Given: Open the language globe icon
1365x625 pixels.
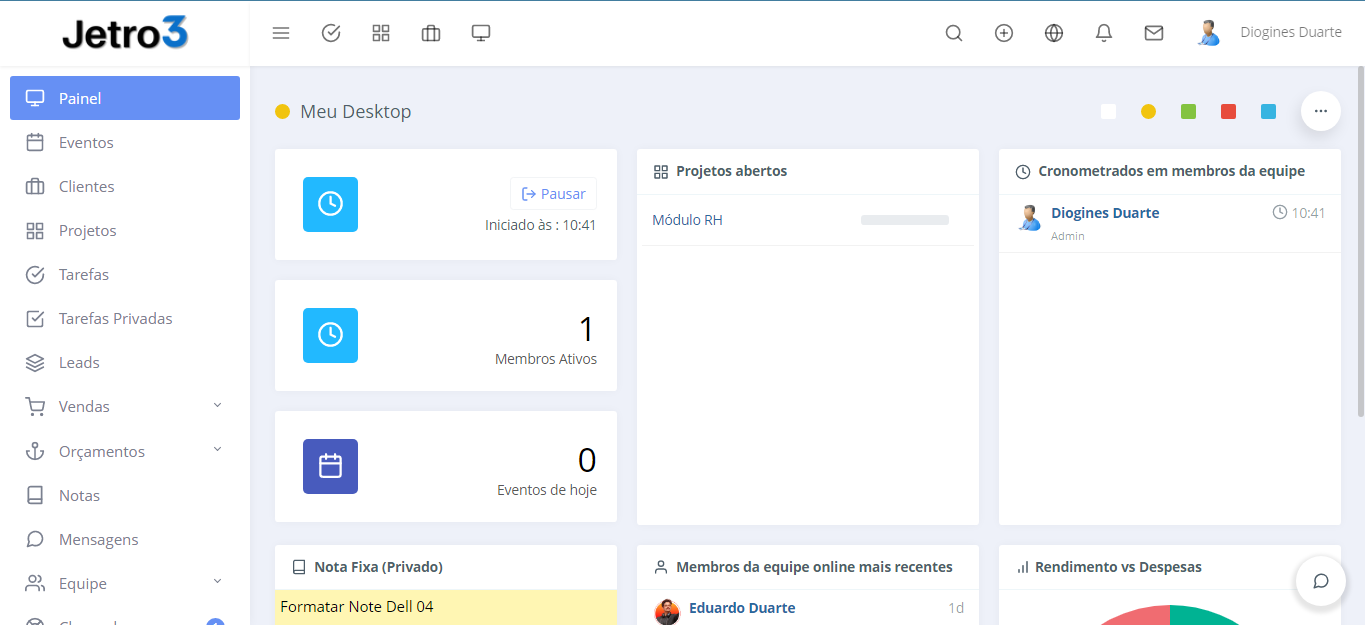Looking at the screenshot, I should 1054,33.
